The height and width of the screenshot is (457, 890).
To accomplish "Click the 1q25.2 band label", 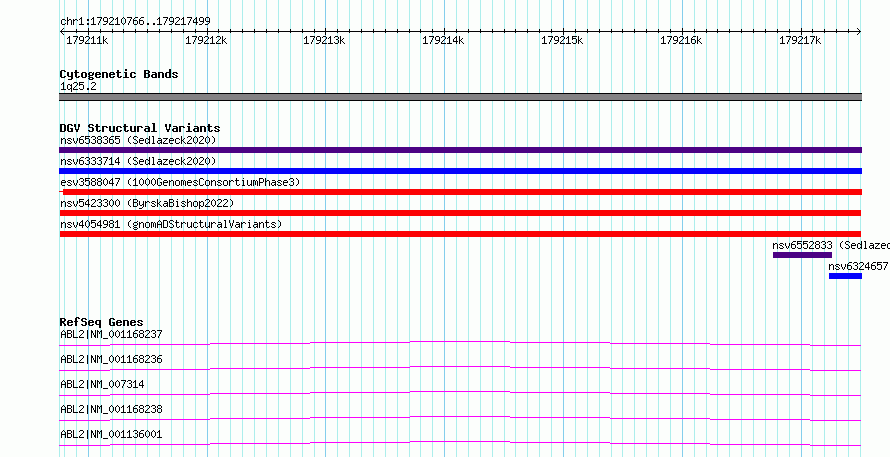I will pos(78,86).
